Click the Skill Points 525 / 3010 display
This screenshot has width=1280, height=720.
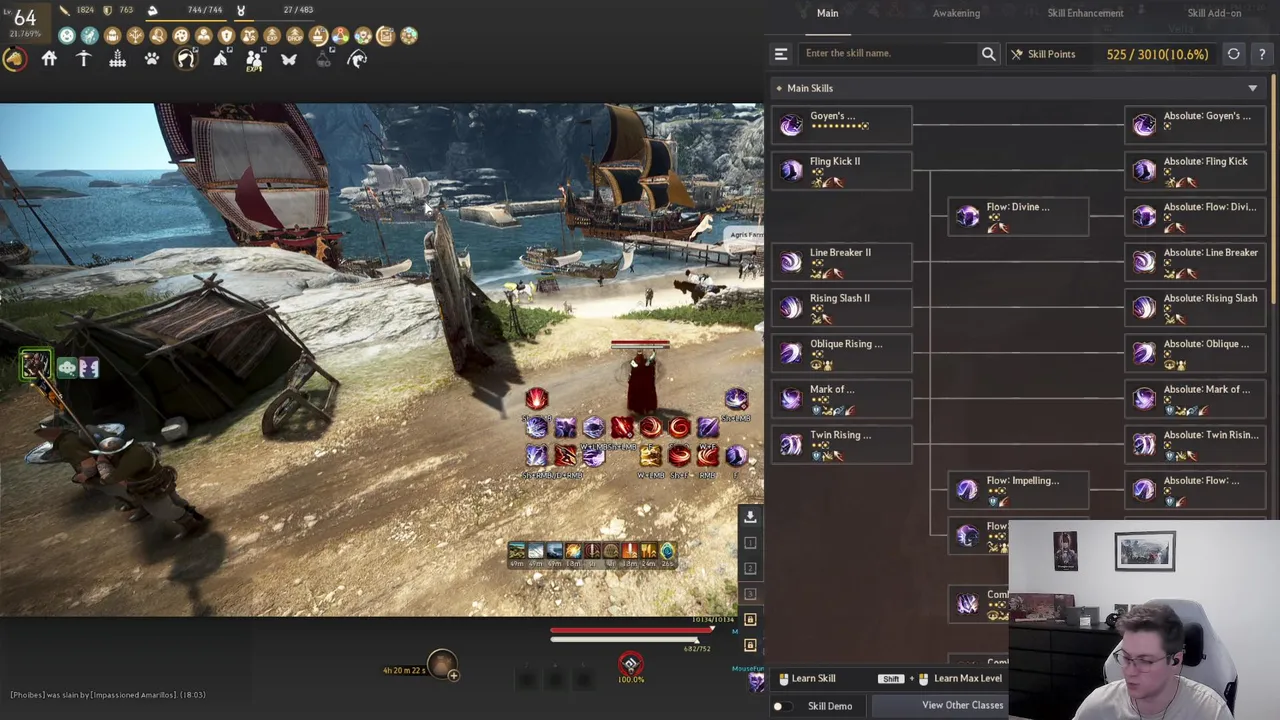[x=1112, y=54]
